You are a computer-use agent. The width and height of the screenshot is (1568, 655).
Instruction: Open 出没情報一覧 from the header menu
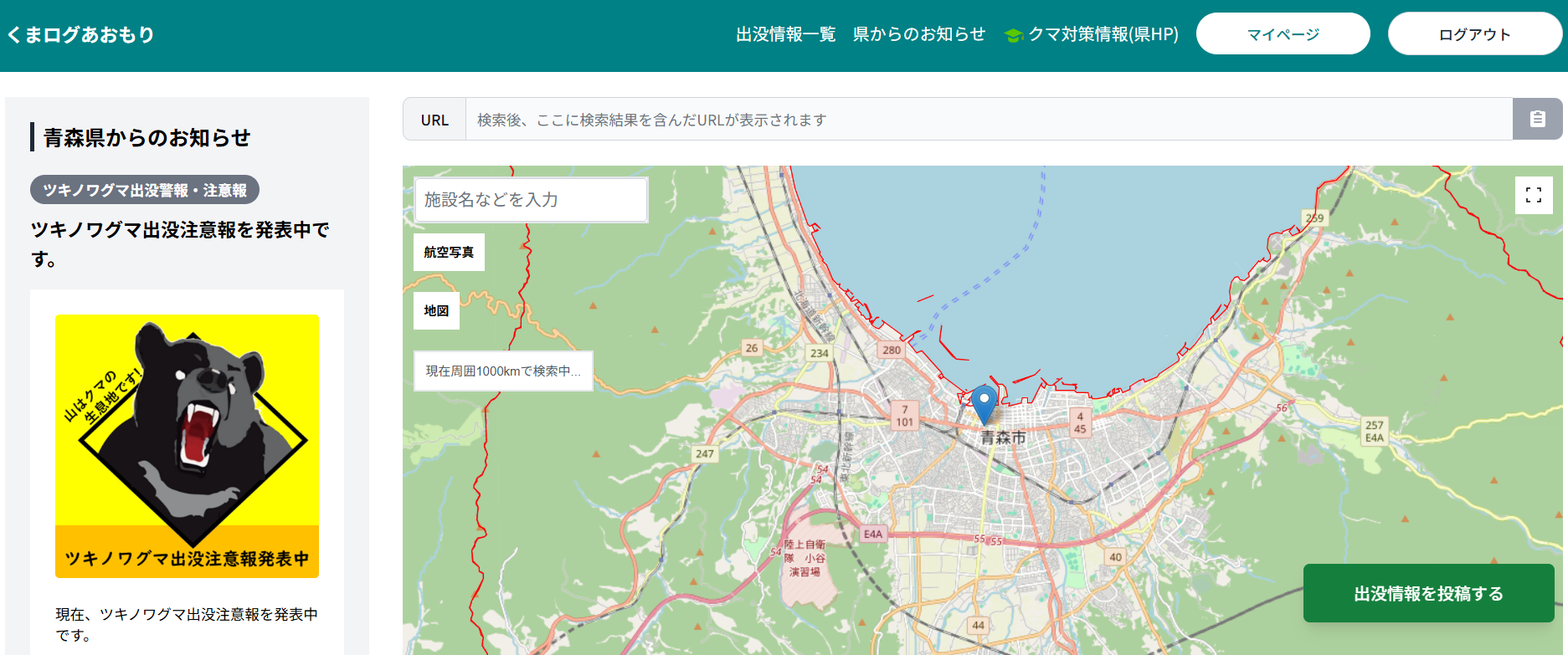click(785, 34)
